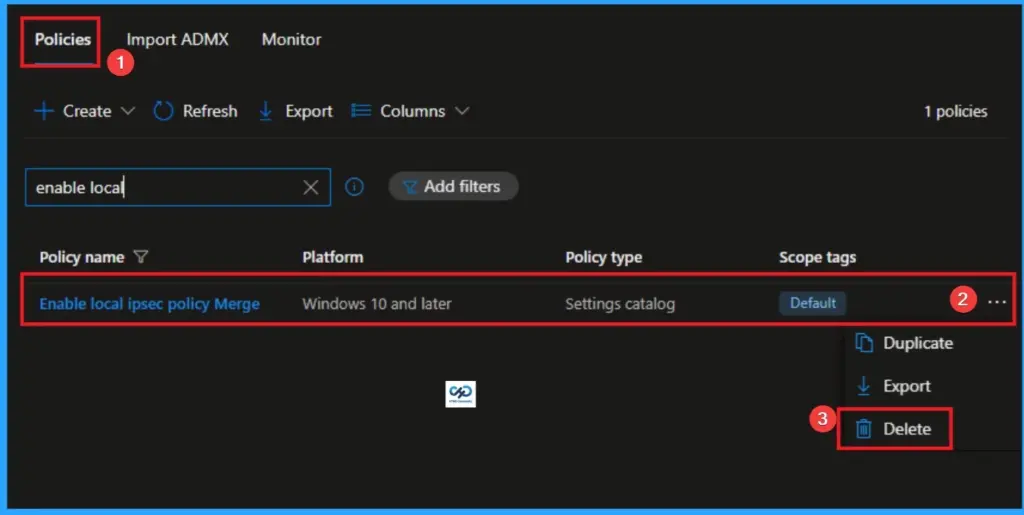Image resolution: width=1024 pixels, height=515 pixels.
Task: Click the Duplicate copy icon in context menu
Action: pos(864,343)
